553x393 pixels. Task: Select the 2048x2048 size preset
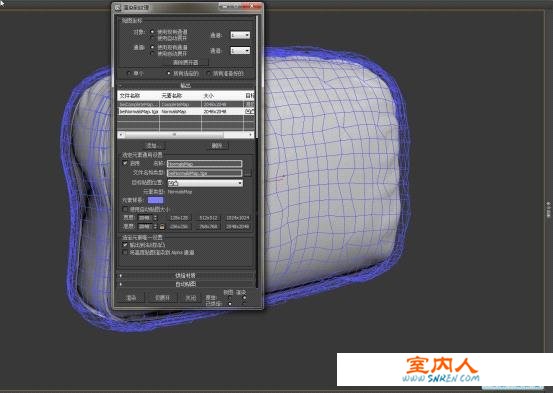[x=237, y=226]
